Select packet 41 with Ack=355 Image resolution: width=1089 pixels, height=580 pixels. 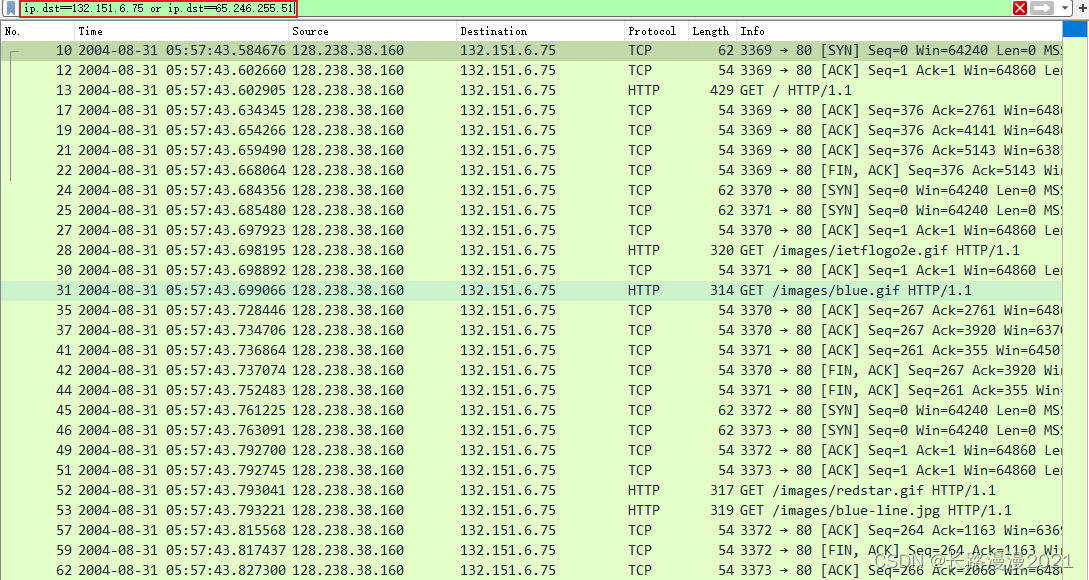(x=531, y=350)
